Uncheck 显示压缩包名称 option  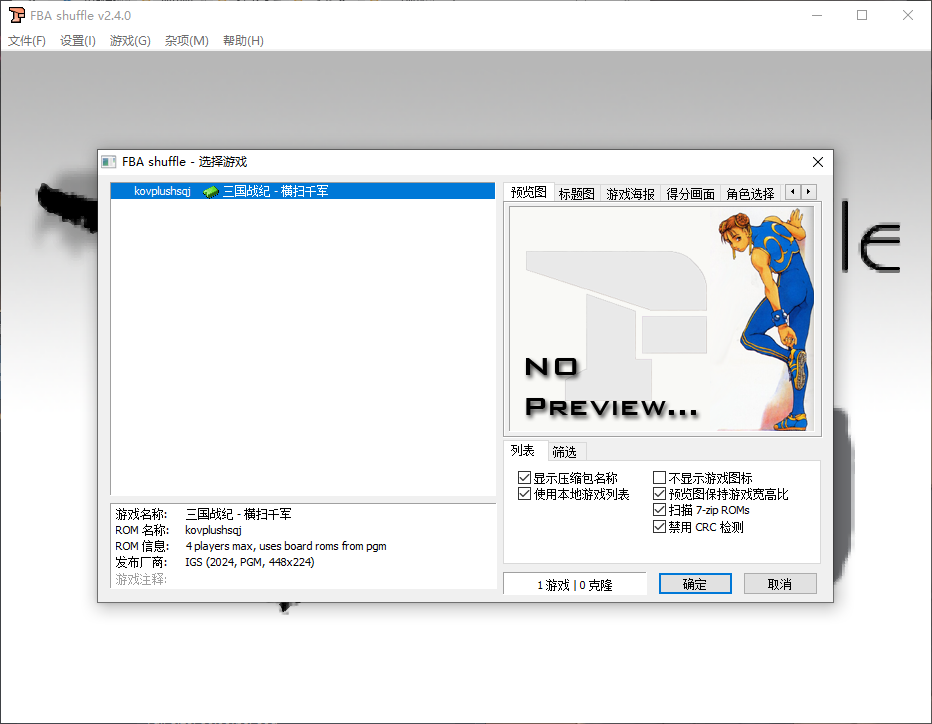[524, 477]
